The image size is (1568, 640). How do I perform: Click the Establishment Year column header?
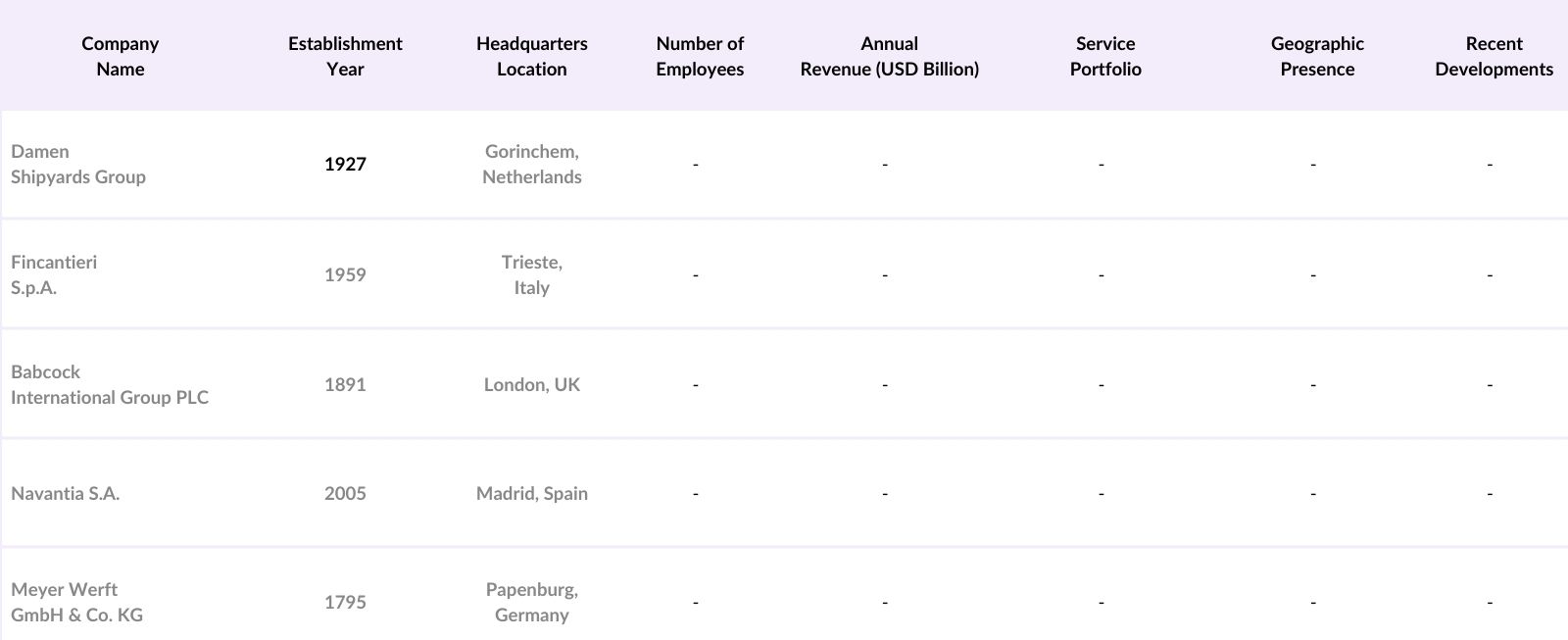(x=345, y=56)
